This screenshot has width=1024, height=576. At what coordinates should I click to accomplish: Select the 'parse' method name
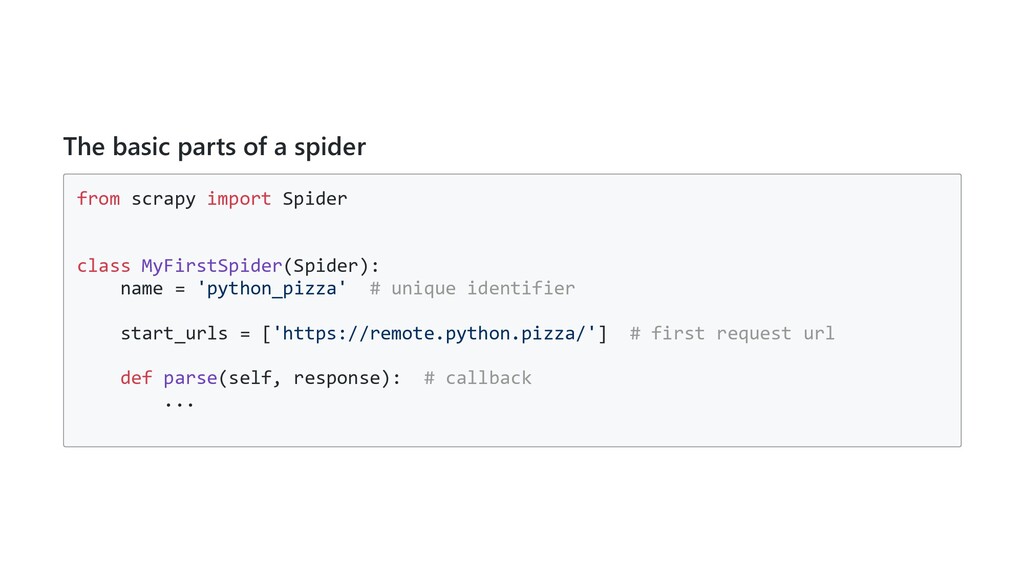point(190,378)
